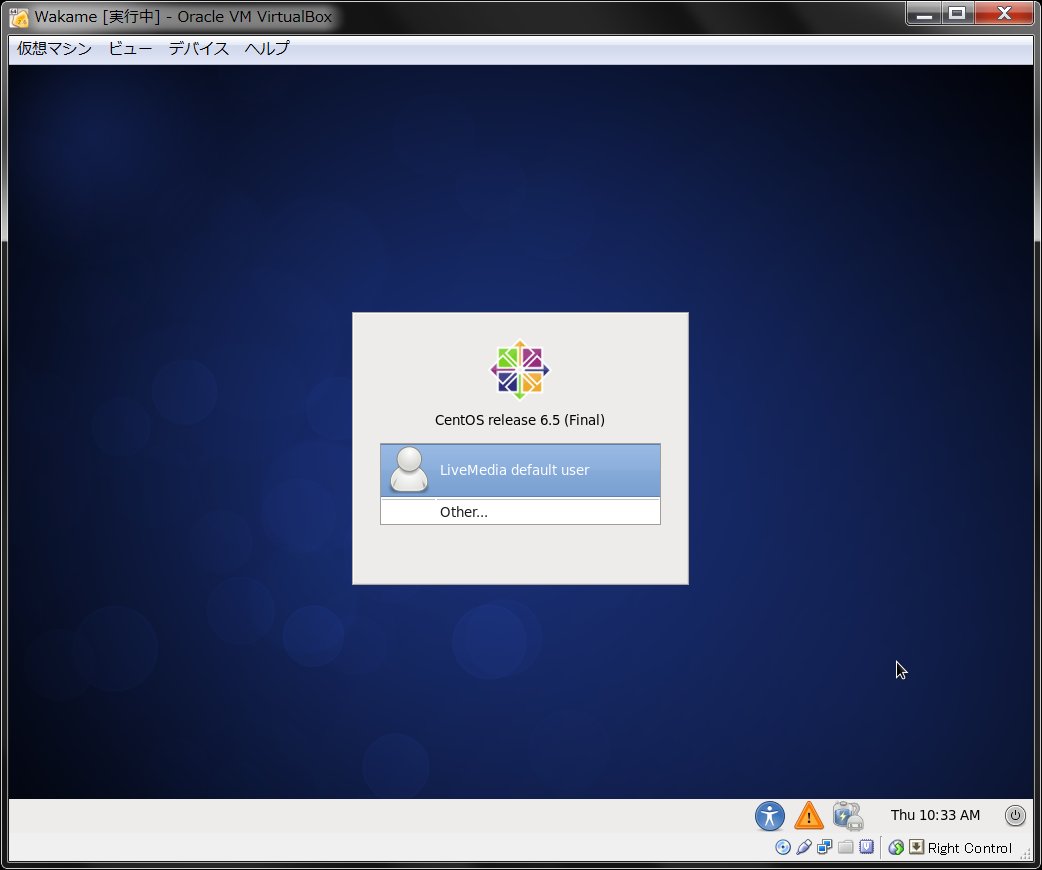Click the video capture chip icon
Viewport: 1042px width, 870px height.
(866, 847)
